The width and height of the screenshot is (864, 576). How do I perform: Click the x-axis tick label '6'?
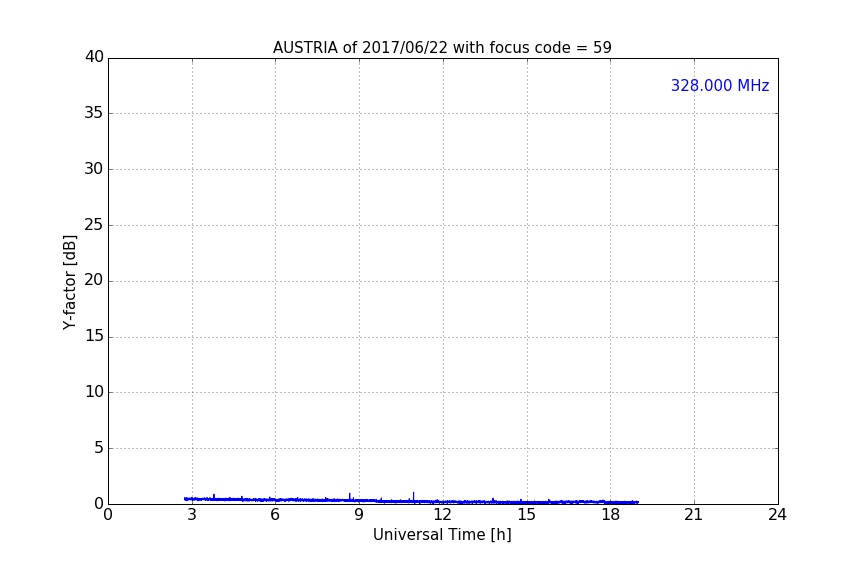[275, 515]
